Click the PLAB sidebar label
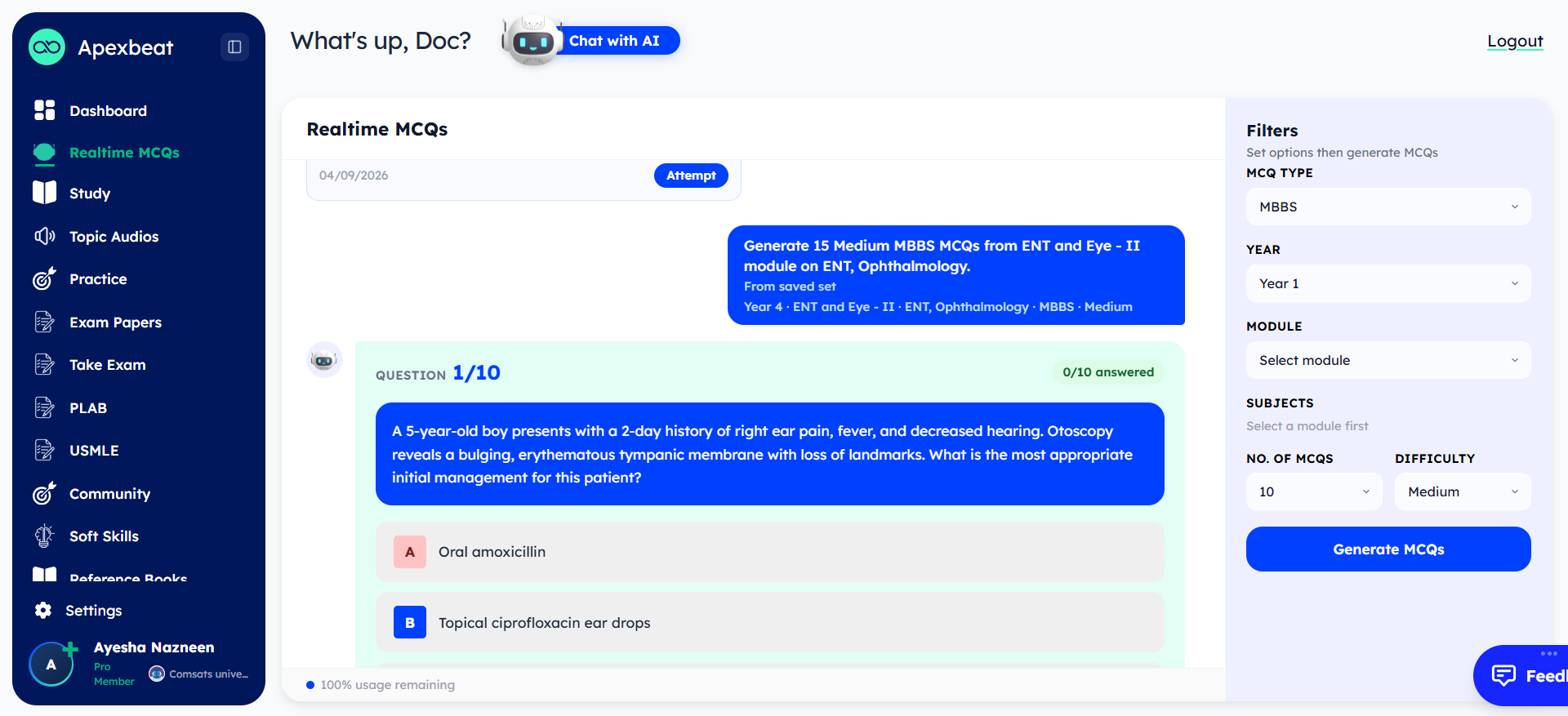1568x716 pixels. click(88, 407)
